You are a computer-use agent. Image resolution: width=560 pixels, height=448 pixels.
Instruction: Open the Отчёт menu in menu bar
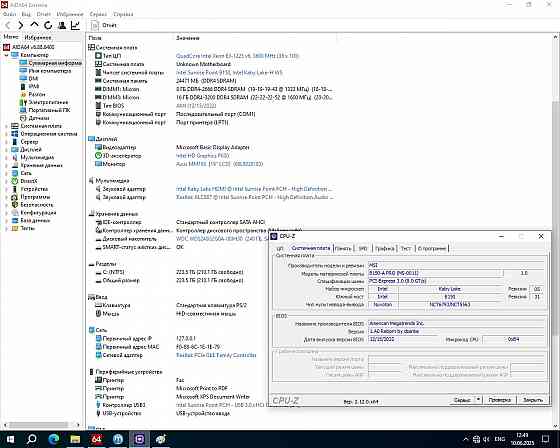(44, 14)
